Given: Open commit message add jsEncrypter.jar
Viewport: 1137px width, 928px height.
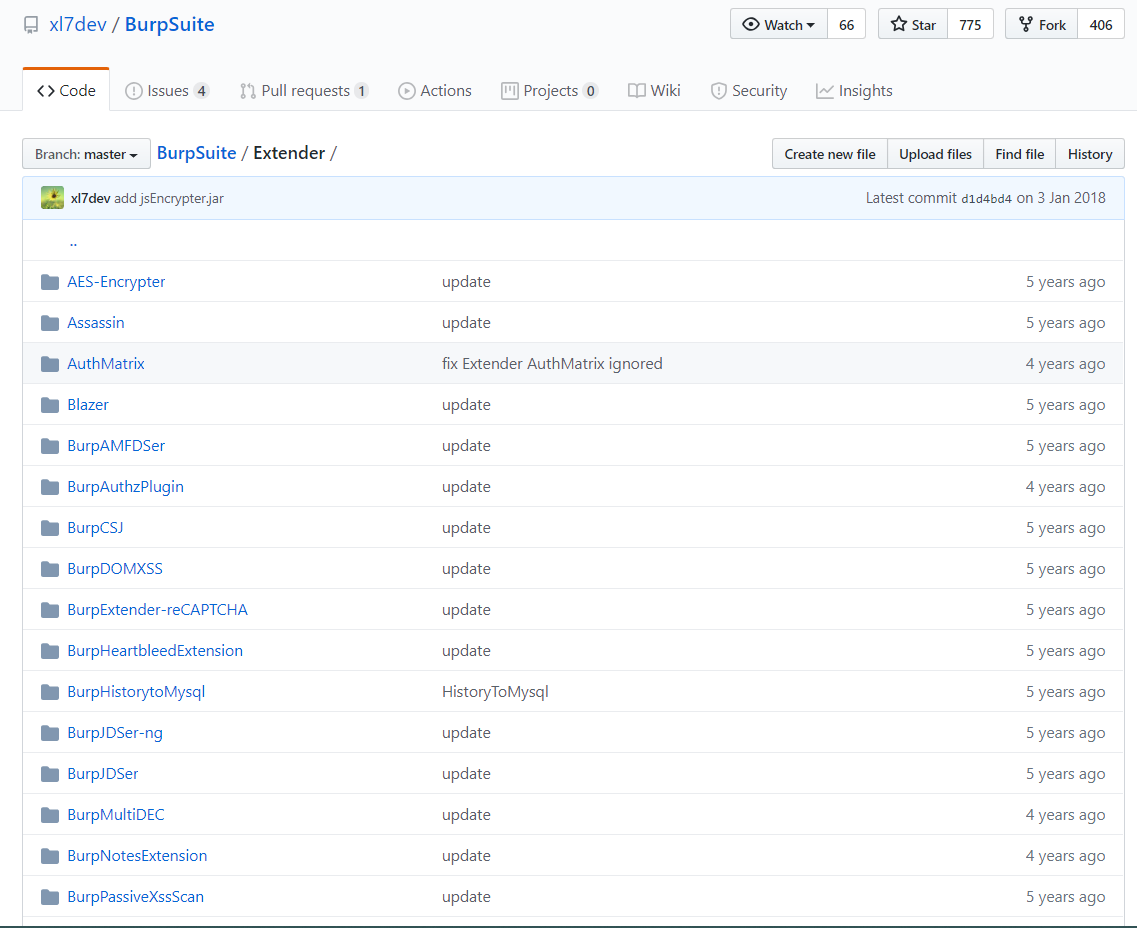Looking at the screenshot, I should [x=169, y=198].
